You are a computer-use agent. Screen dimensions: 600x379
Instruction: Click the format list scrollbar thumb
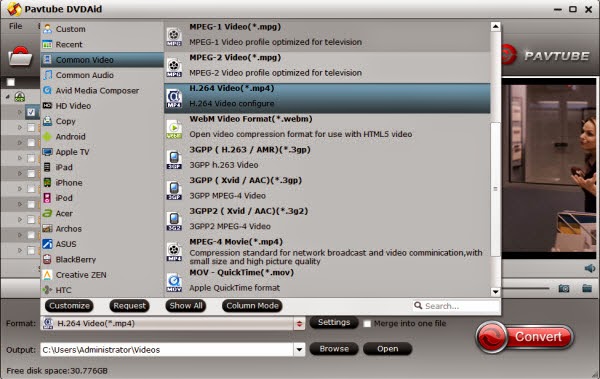tap(496, 189)
